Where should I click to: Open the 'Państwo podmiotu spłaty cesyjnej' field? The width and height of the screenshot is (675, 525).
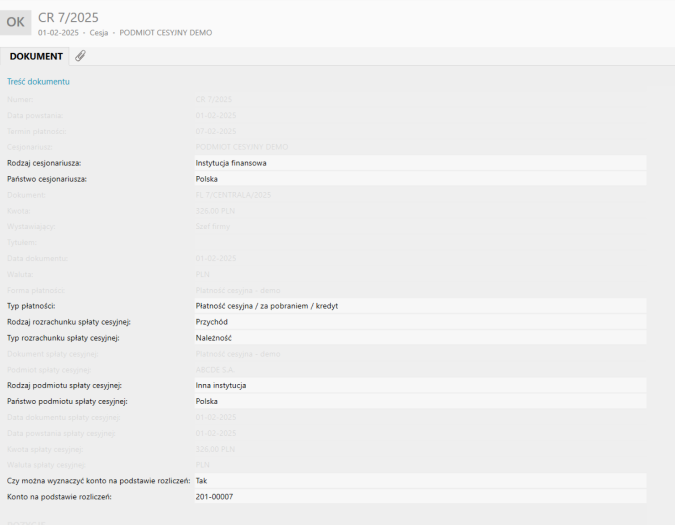(418, 401)
